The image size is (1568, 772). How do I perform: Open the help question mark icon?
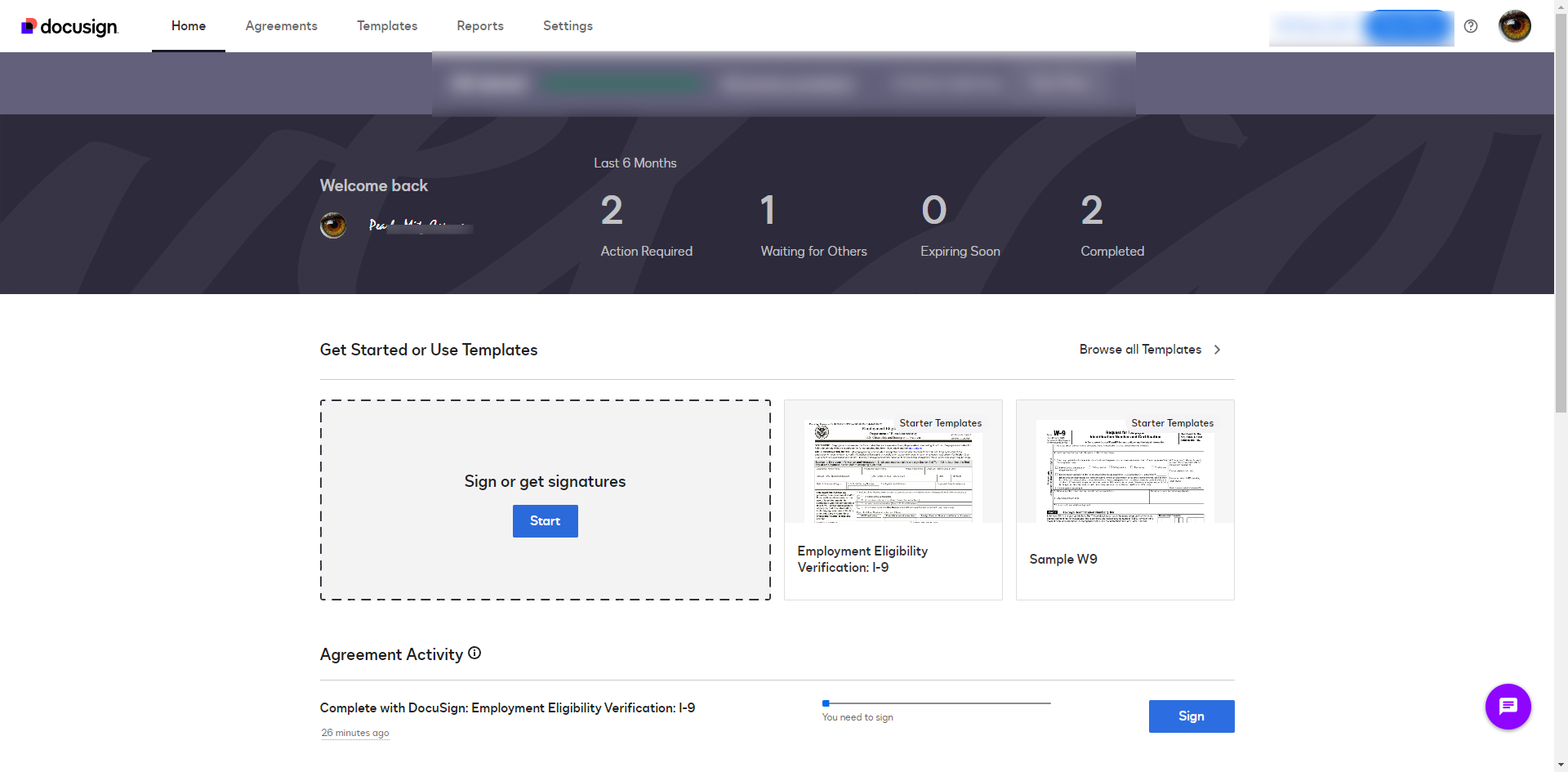click(x=1471, y=26)
